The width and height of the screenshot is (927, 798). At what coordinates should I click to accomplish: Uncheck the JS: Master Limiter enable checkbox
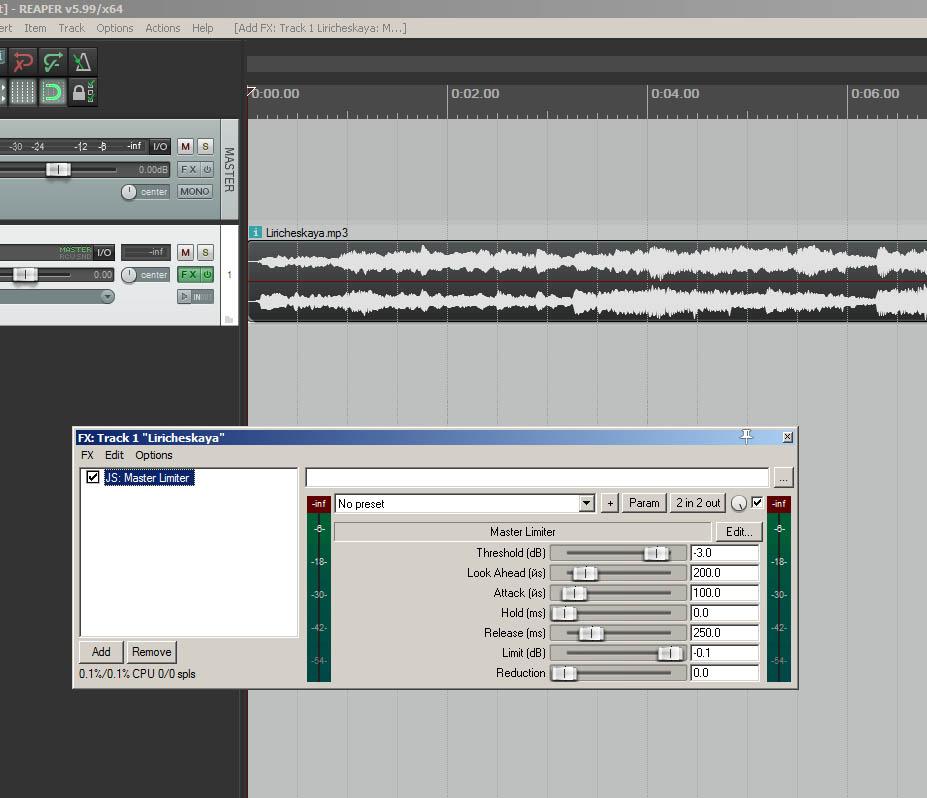93,478
